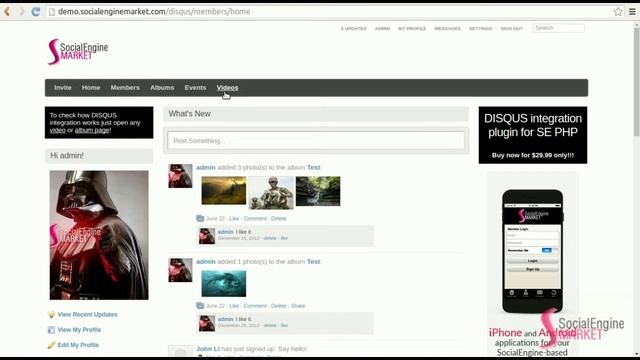Click admin avatar on 1 photo post
The image size is (640, 360).
click(x=180, y=270)
